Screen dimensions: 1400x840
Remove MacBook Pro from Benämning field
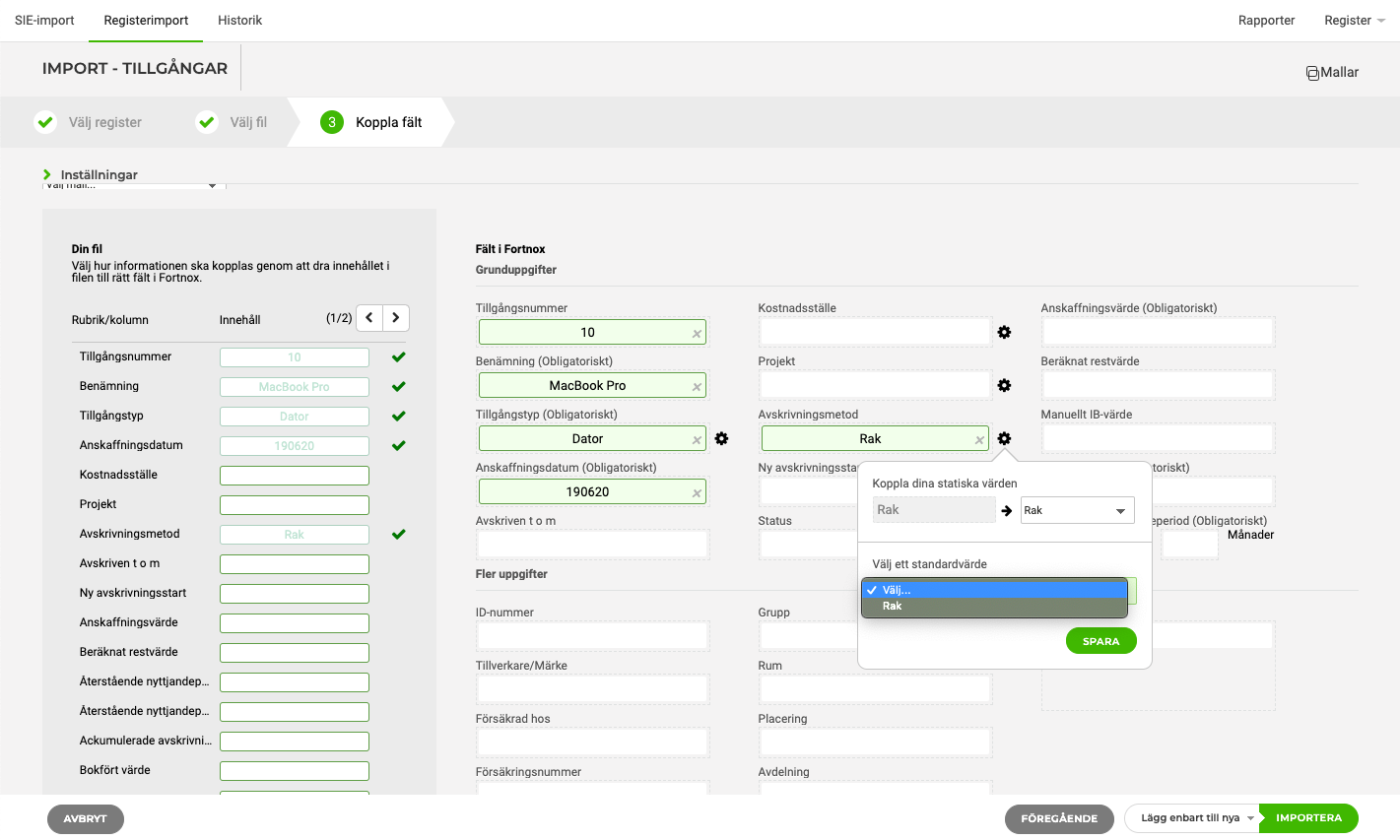(x=697, y=387)
